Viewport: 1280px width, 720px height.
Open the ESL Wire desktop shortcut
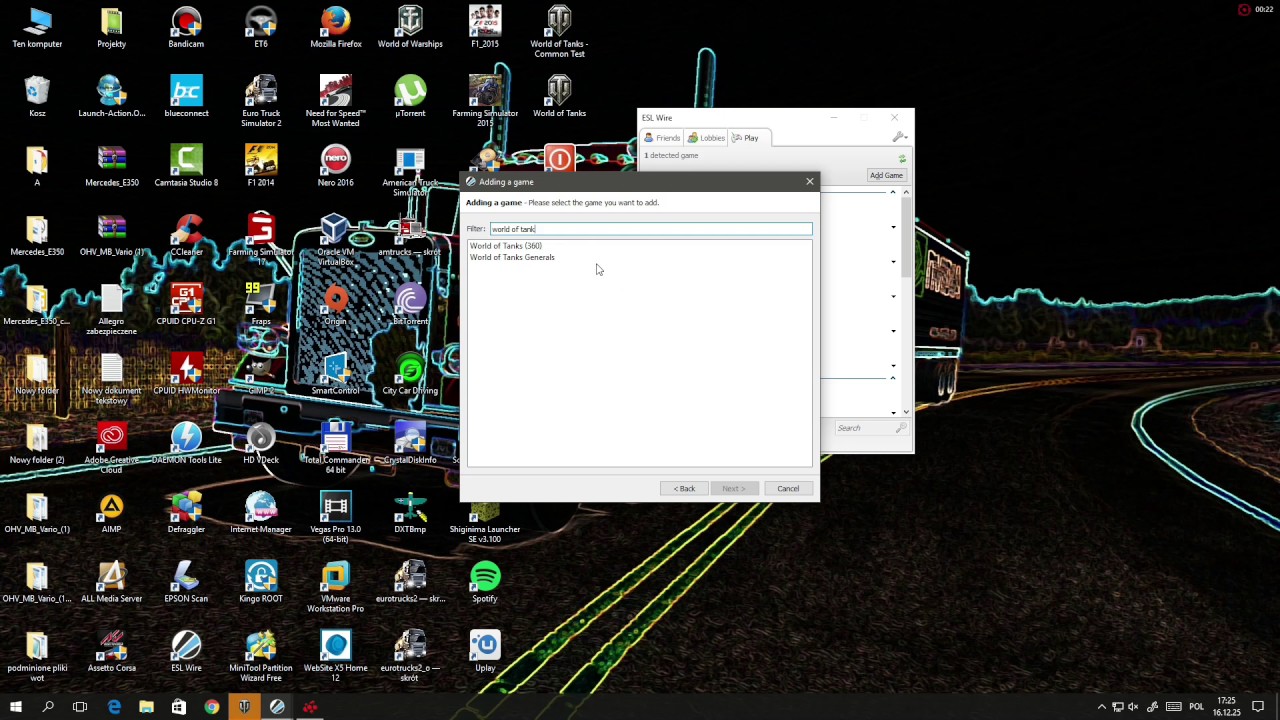[186, 651]
